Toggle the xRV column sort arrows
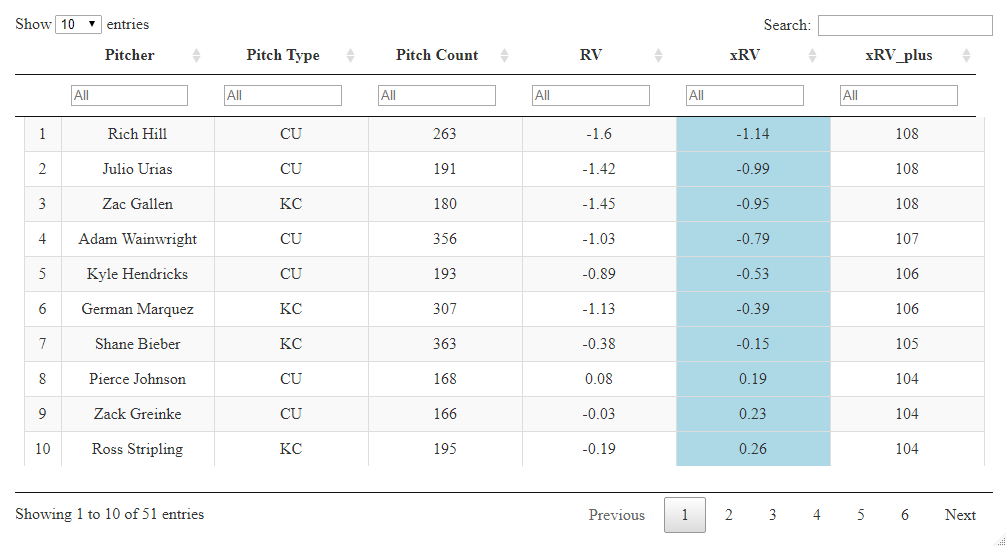This screenshot has width=1006, height=546. pyautogui.click(x=812, y=56)
